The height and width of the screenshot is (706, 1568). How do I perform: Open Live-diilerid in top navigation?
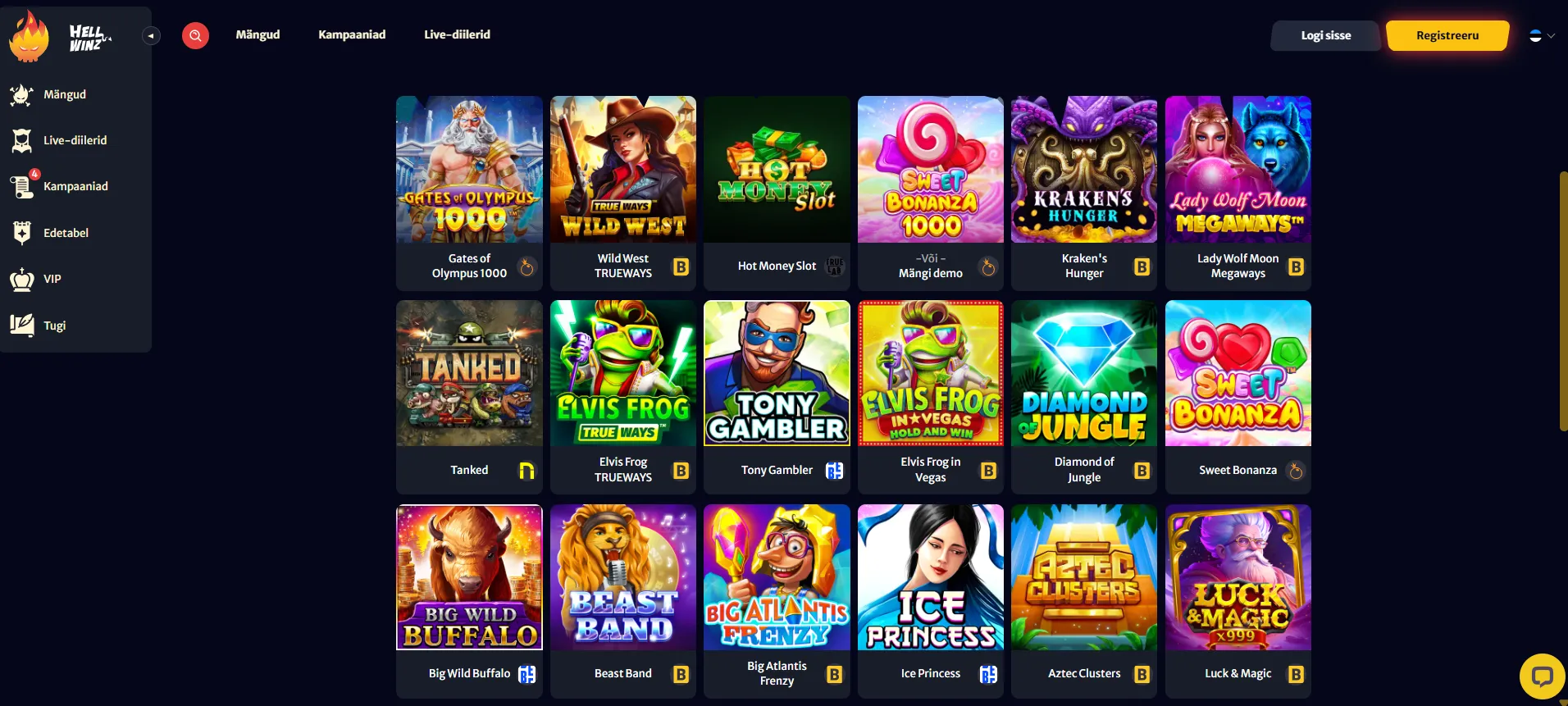point(457,34)
